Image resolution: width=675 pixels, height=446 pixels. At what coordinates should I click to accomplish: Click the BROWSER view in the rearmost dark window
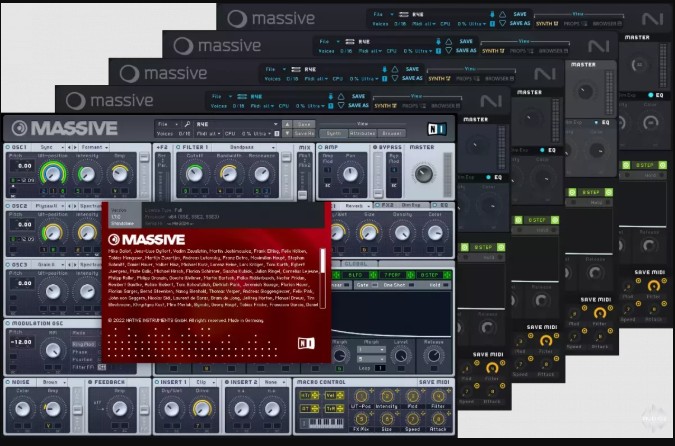607,23
